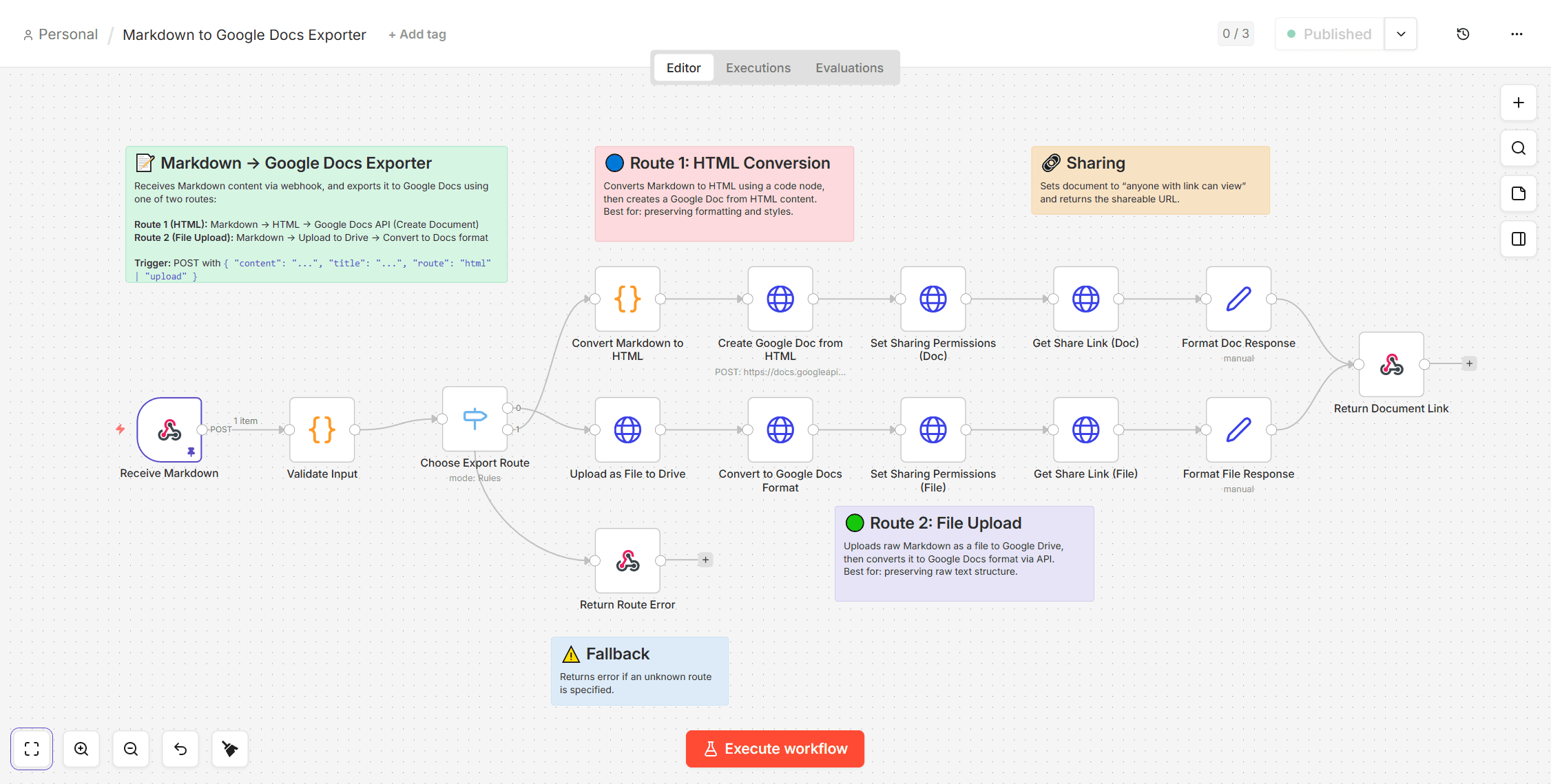
Task: Select the Choose Export Route node
Action: 475,419
